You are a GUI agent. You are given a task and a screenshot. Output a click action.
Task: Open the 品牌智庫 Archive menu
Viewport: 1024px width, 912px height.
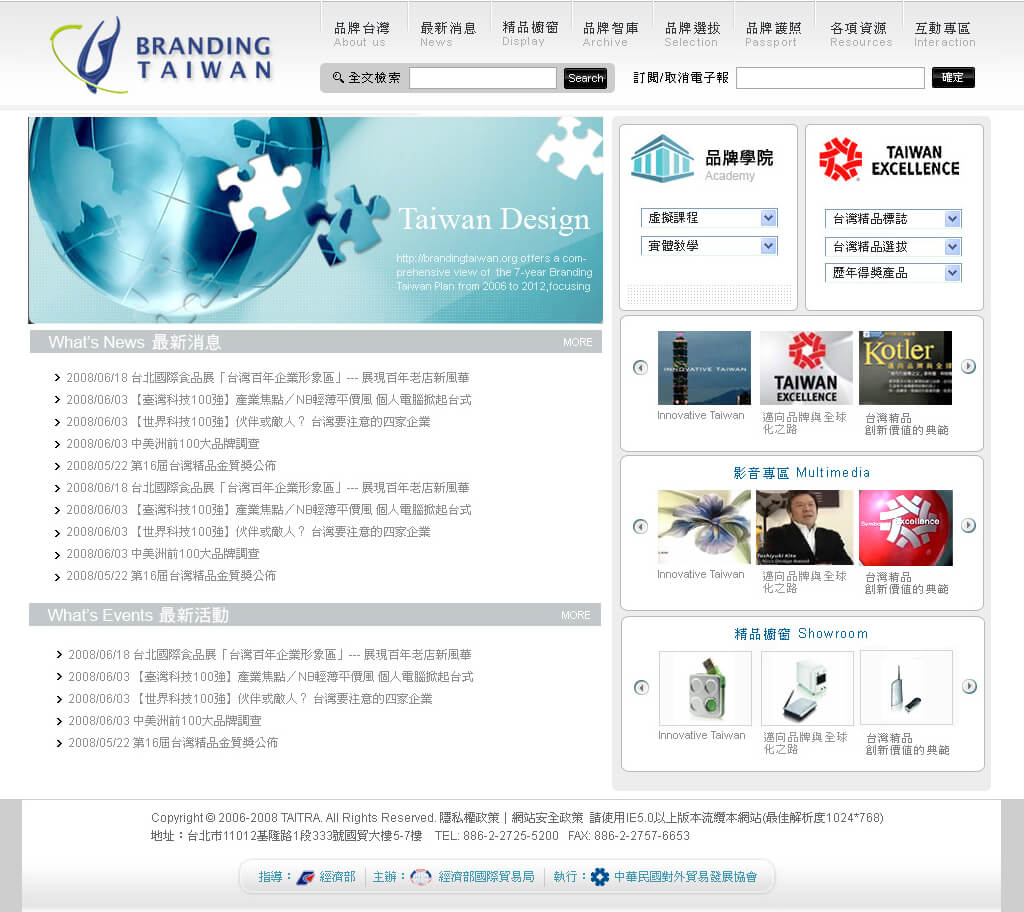(611, 34)
